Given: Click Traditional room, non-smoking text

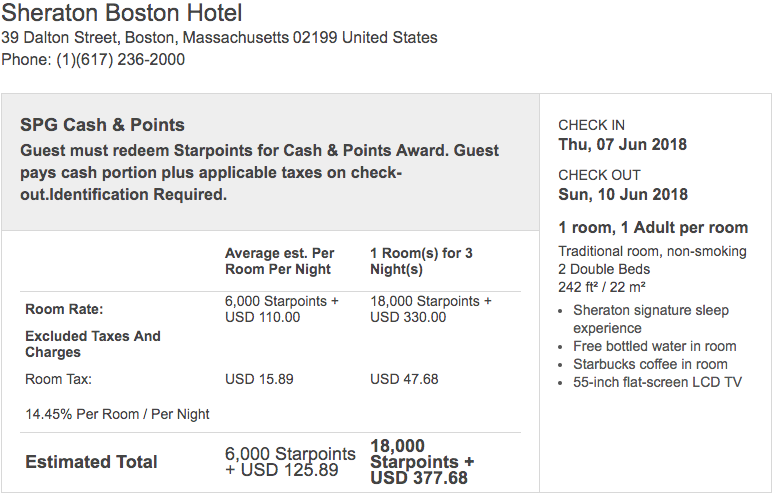Looking at the screenshot, I should point(652,252).
